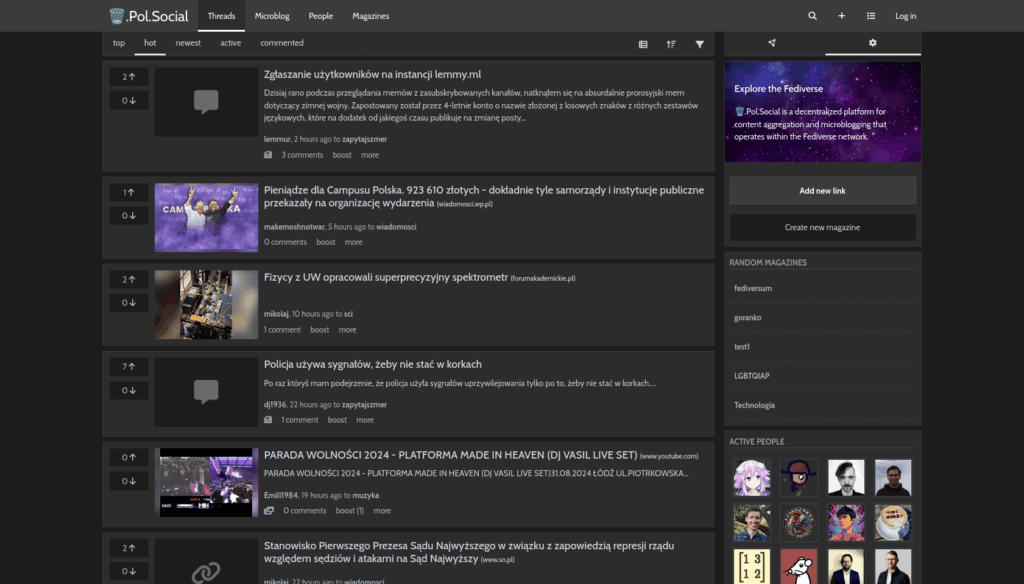The width and height of the screenshot is (1024, 584).
Task: Downvote the Policja używa sygnałów thread
Action: pyautogui.click(x=129, y=390)
